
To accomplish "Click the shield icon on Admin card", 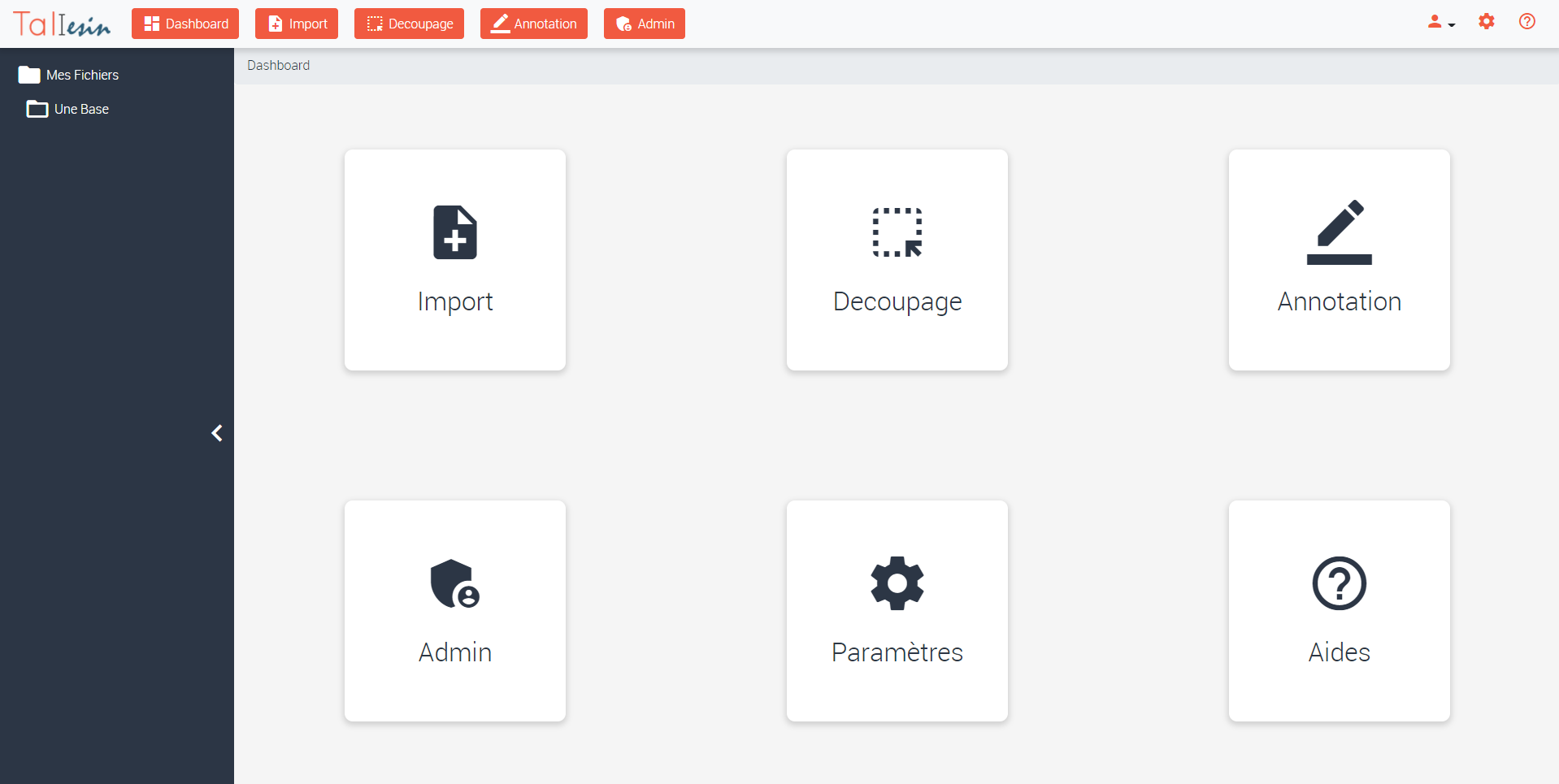I will [455, 583].
